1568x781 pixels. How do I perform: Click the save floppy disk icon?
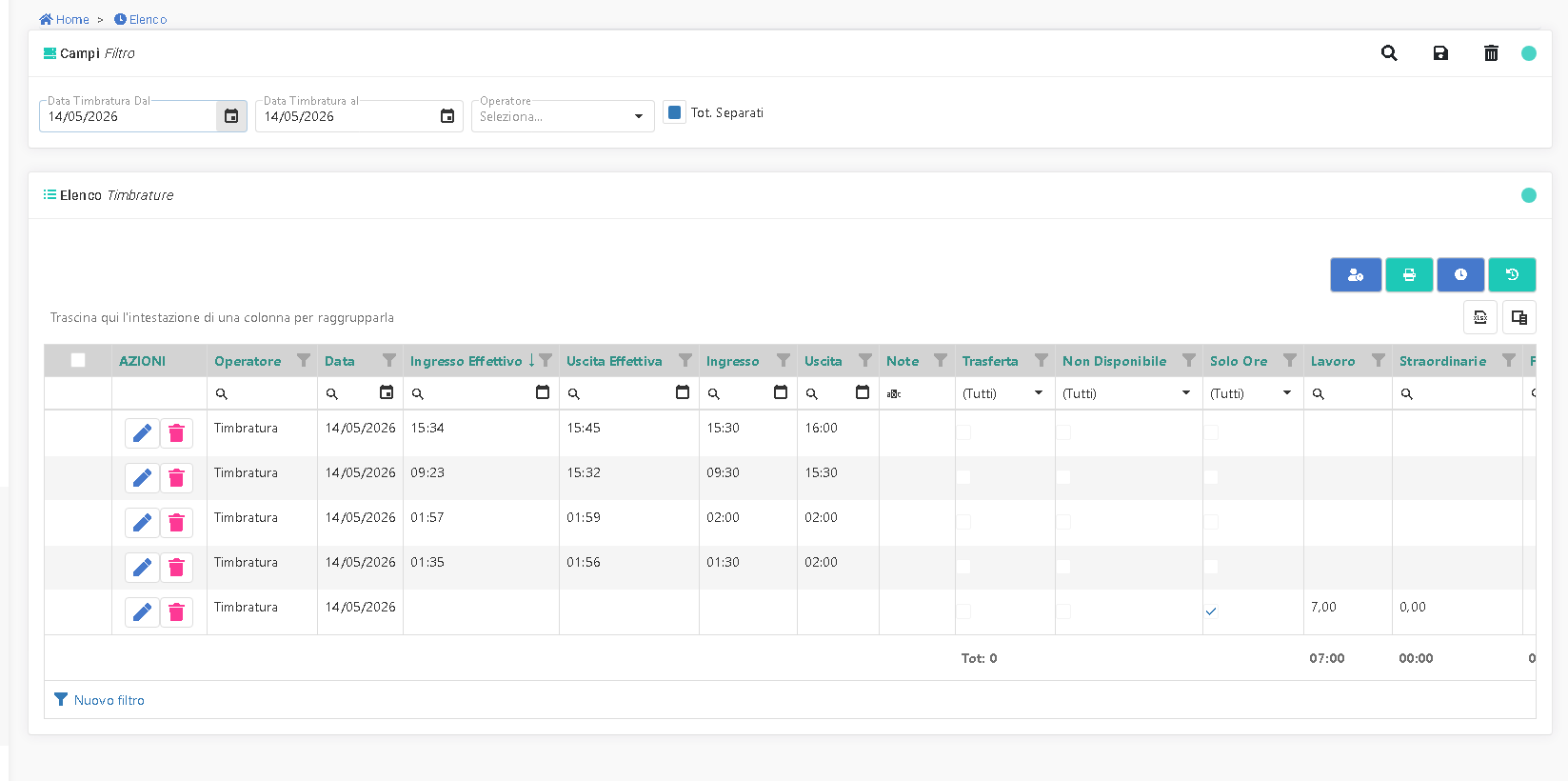click(x=1440, y=53)
